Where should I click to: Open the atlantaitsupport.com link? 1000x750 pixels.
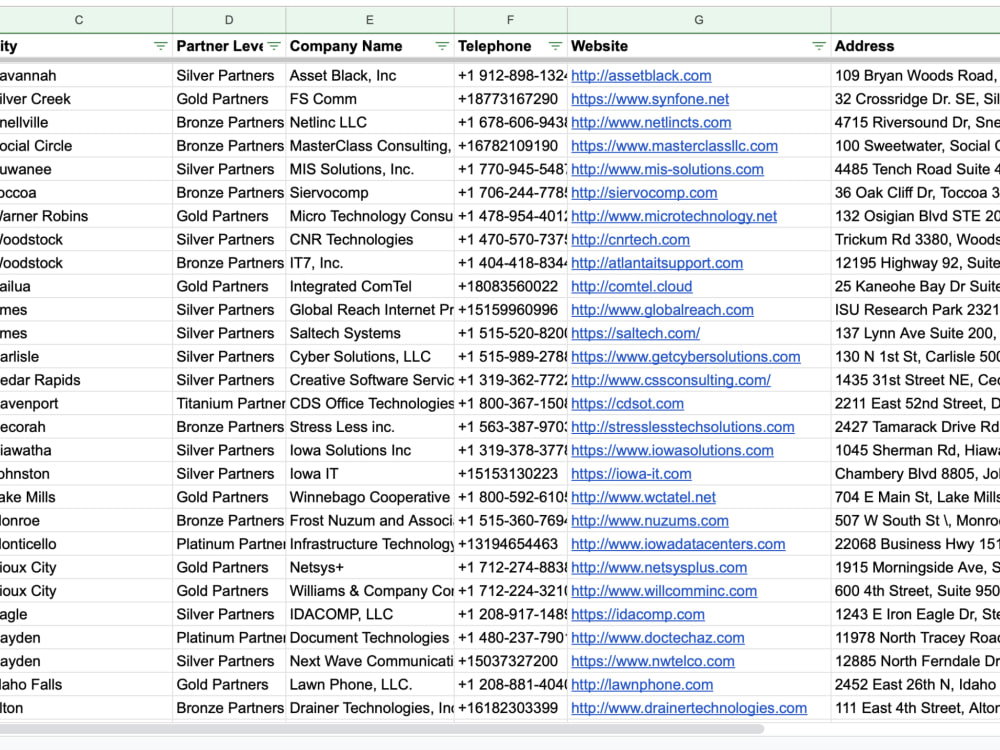point(657,263)
